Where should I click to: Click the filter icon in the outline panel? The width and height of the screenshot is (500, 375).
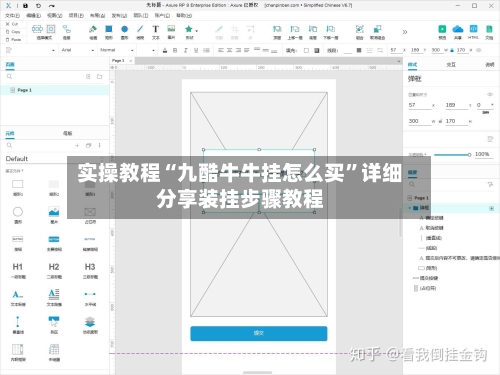[490, 184]
